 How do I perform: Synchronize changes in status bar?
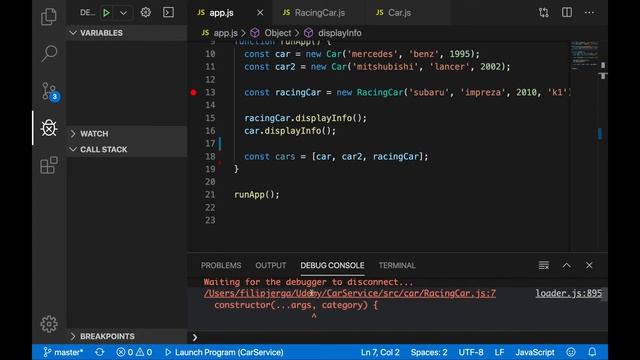coord(100,352)
